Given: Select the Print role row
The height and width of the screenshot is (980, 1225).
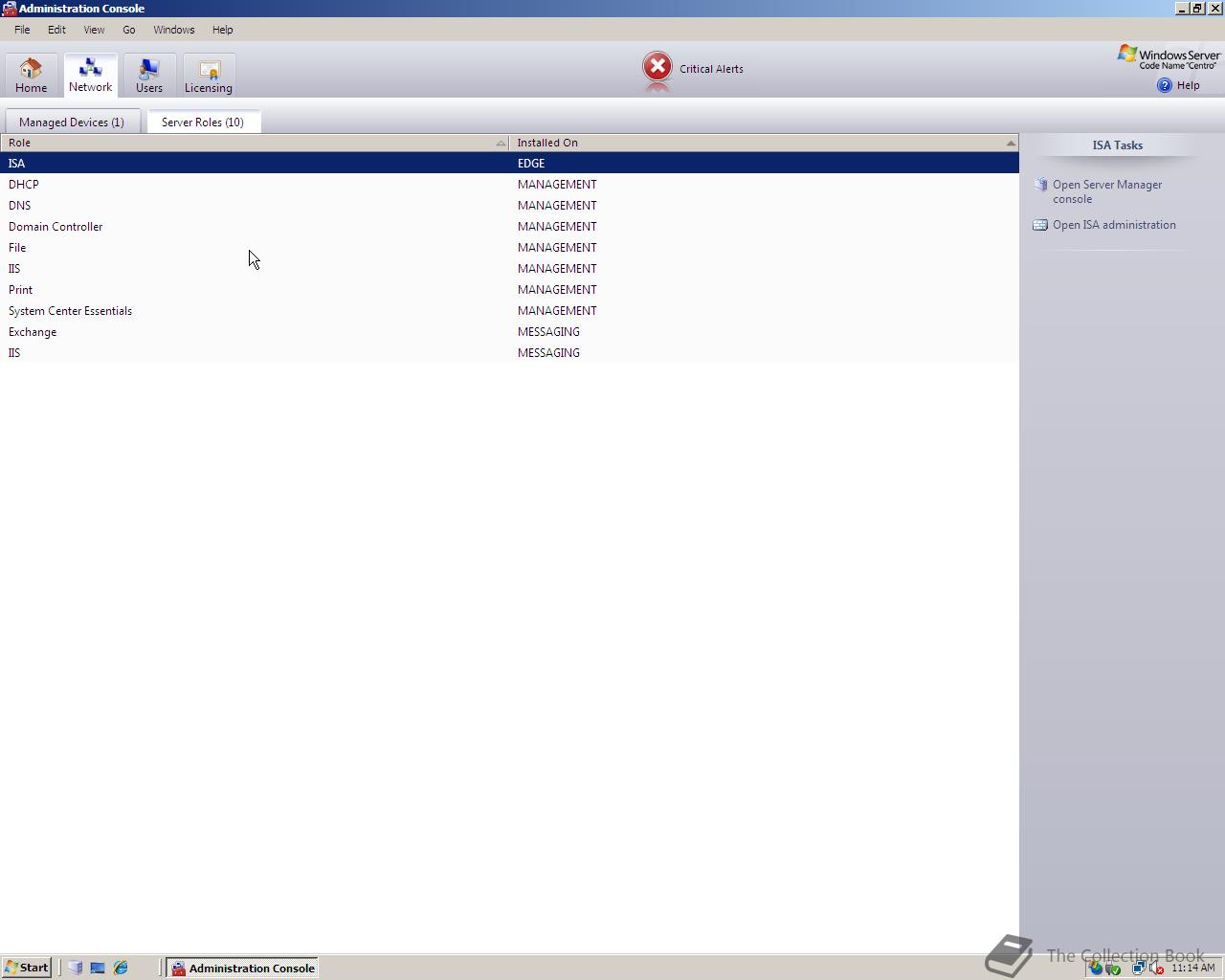Looking at the screenshot, I should click(509, 289).
